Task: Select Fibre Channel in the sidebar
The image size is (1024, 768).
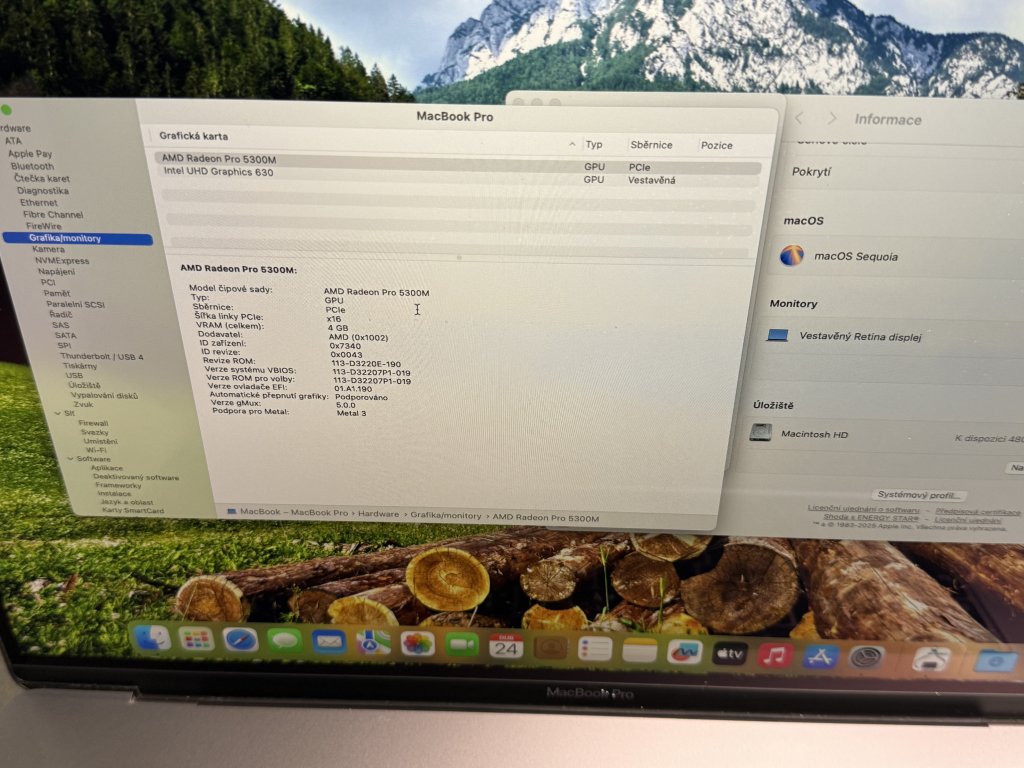Action: pos(53,214)
